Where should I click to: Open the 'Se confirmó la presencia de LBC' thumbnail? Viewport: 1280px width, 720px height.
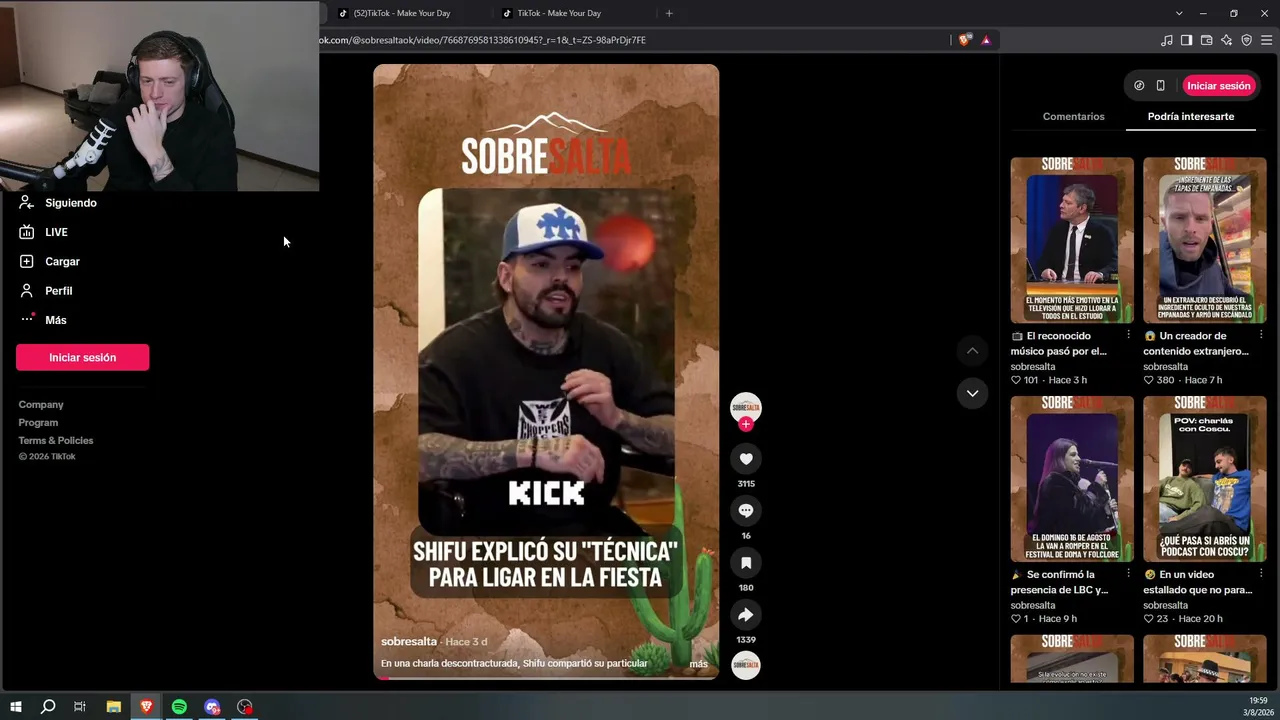point(1072,479)
